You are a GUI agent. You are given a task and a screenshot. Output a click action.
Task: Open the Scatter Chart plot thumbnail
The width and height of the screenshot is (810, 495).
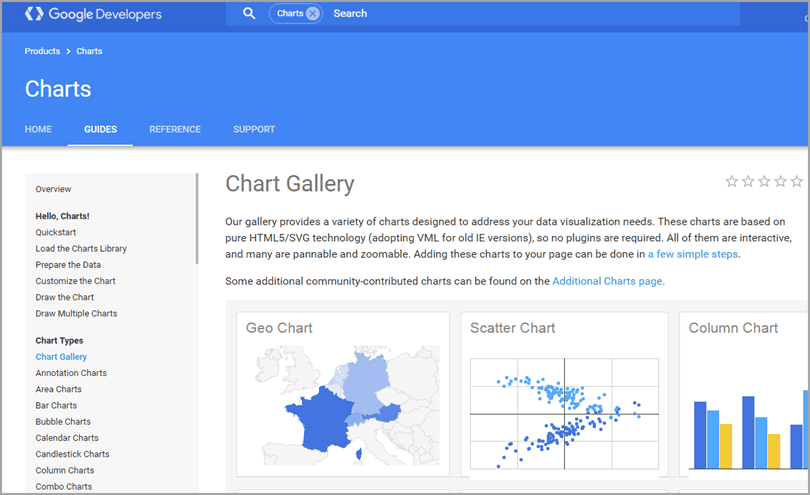tap(564, 413)
